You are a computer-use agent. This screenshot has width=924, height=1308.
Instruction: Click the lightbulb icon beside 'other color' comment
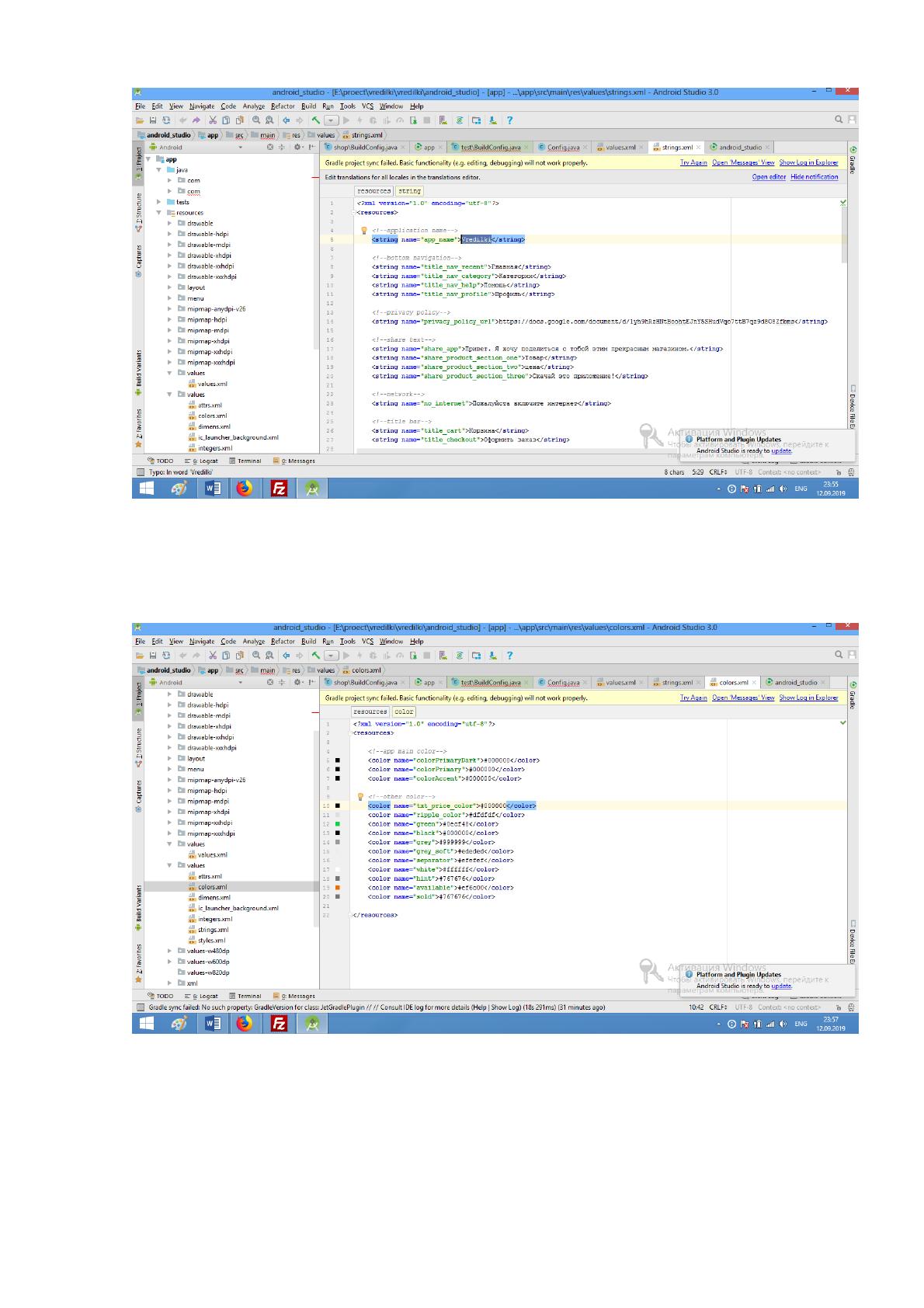360,796
